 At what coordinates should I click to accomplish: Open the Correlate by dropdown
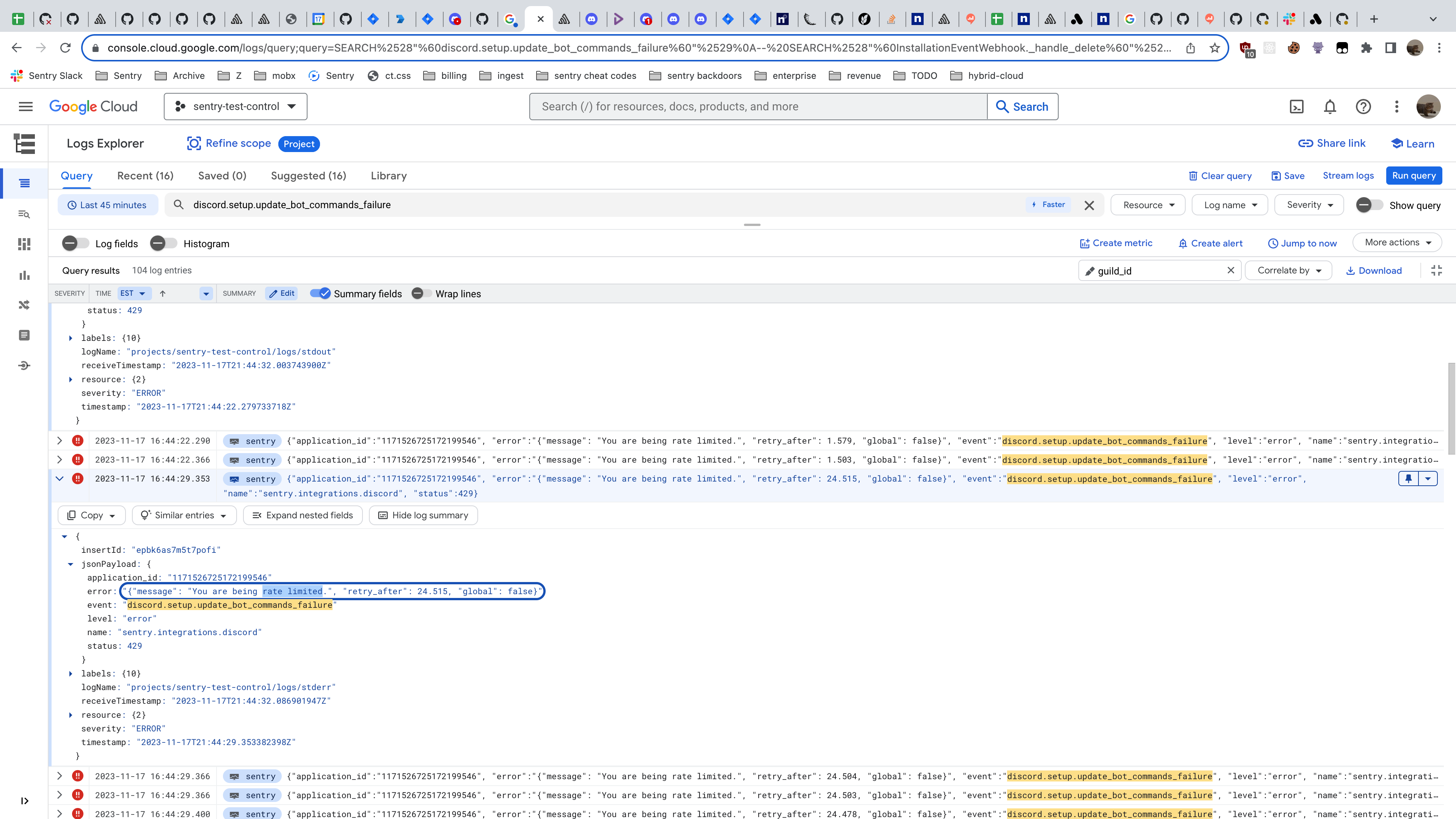[1289, 271]
